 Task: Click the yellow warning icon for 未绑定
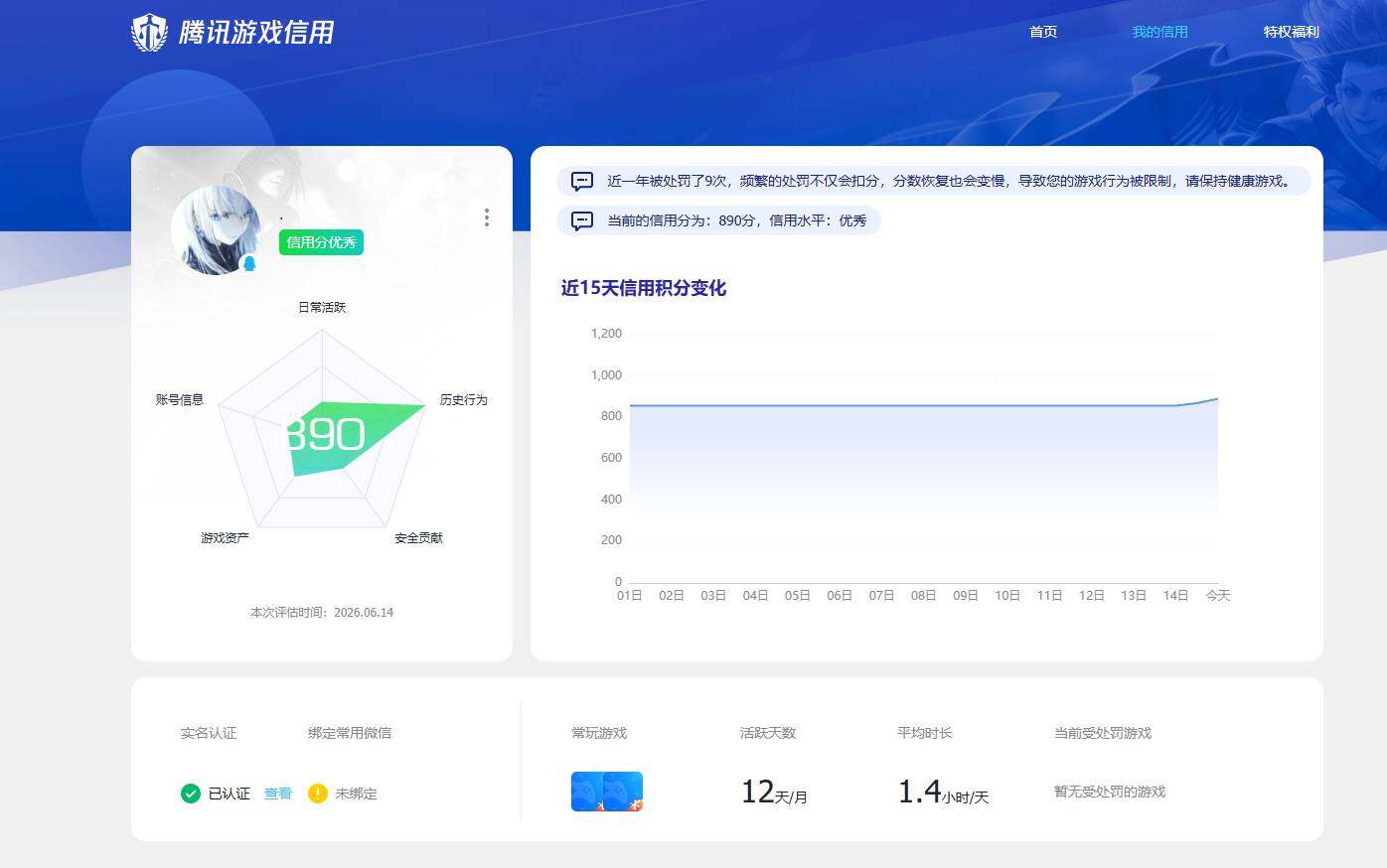point(318,794)
